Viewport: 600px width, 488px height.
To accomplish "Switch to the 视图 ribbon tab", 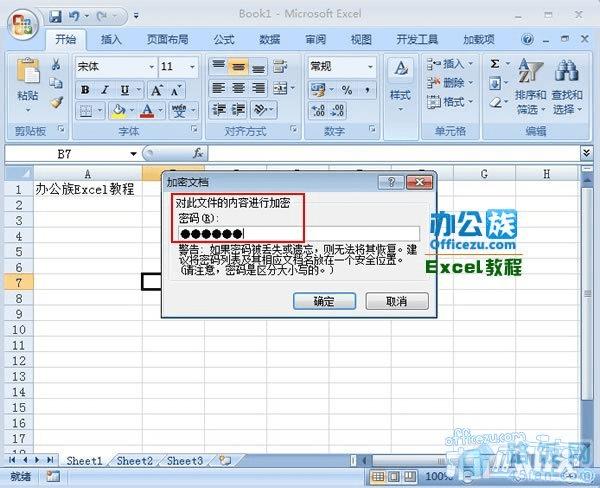I will pyautogui.click(x=361, y=39).
